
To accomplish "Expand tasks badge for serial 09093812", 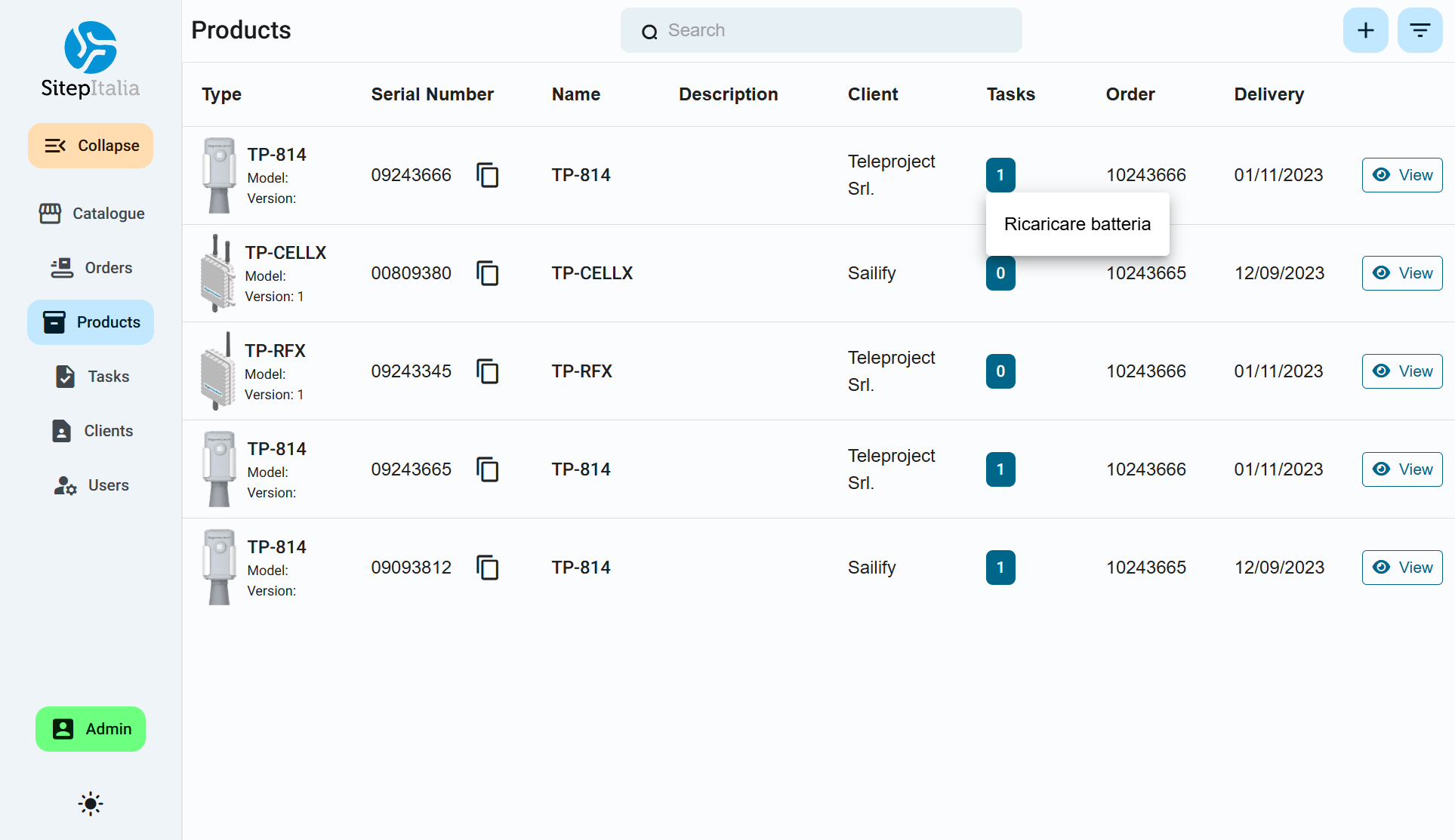I will coord(1000,568).
